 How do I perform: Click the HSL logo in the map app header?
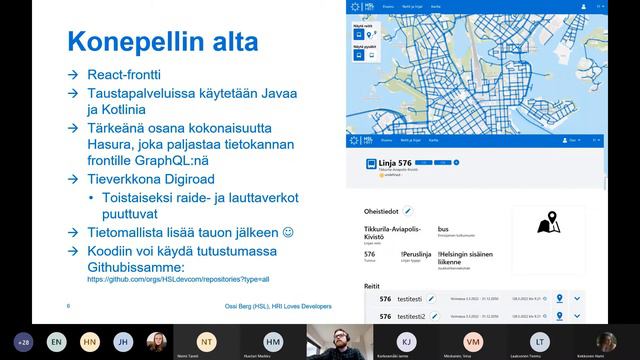[x=362, y=7]
